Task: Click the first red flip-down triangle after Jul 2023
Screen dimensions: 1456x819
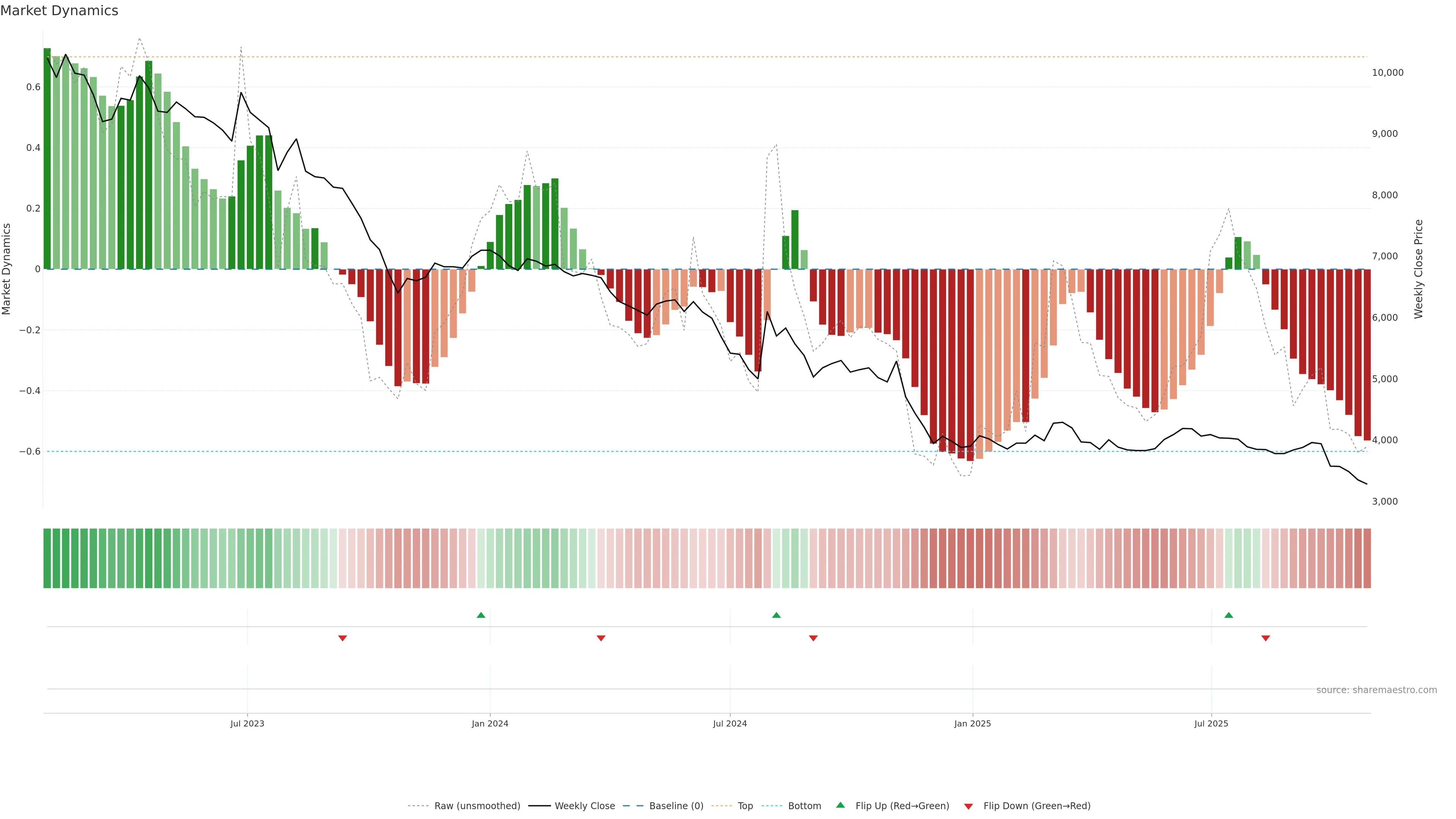Action: [342, 638]
